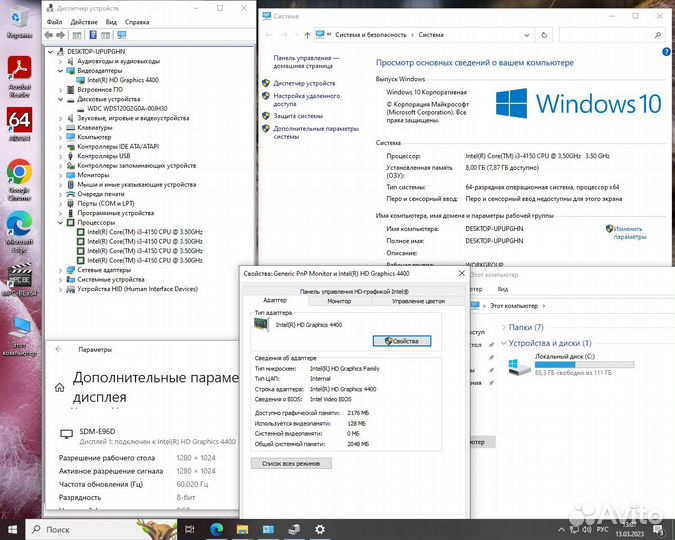The image size is (675, 540).
Task: Open the 'Защита системы' link
Action: coord(298,116)
